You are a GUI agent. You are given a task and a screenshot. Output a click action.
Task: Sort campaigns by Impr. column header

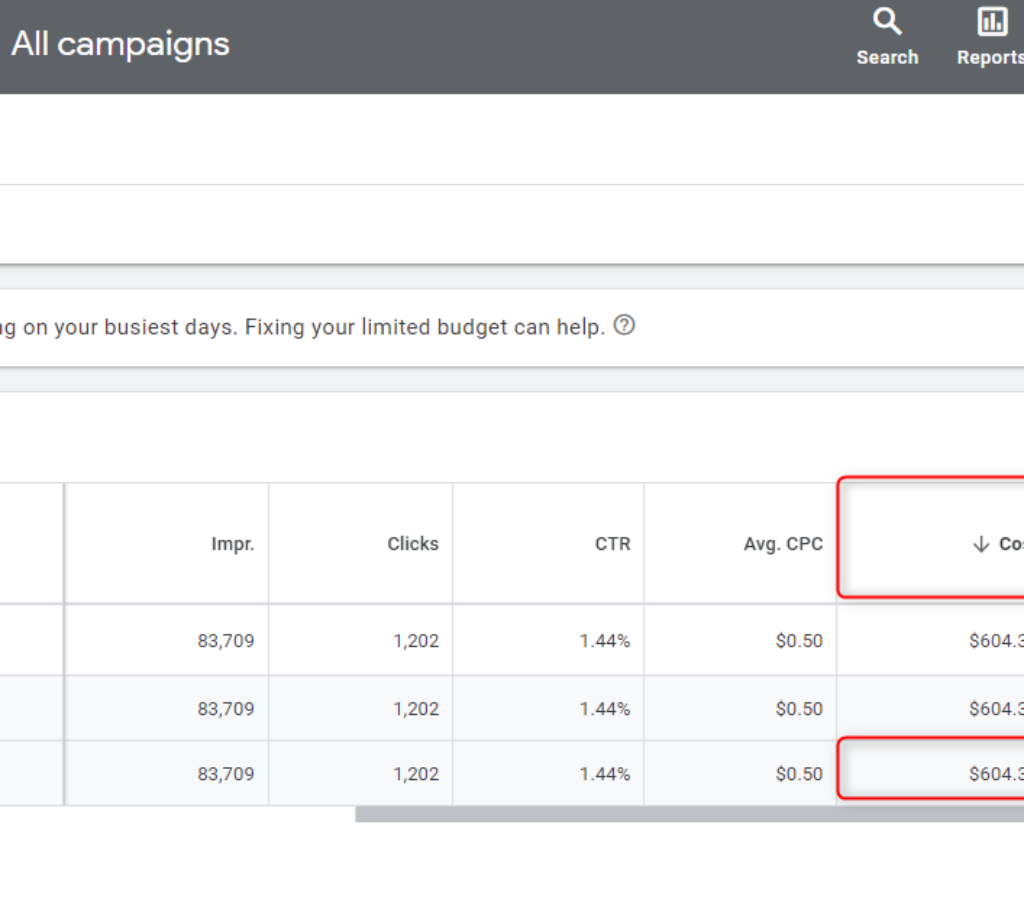(x=234, y=544)
